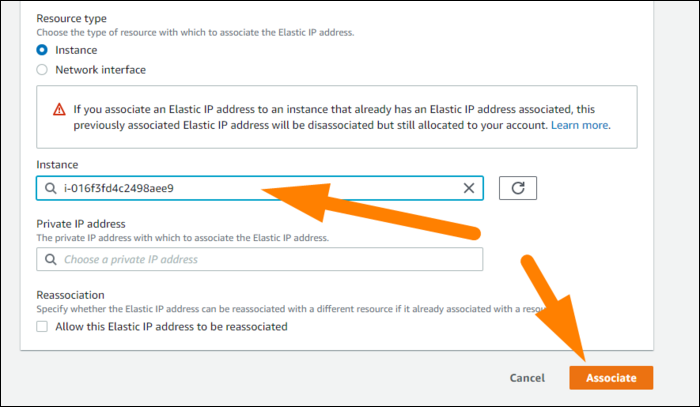Click the magnifier icon in the Instance field
700x407 pixels.
click(x=50, y=188)
